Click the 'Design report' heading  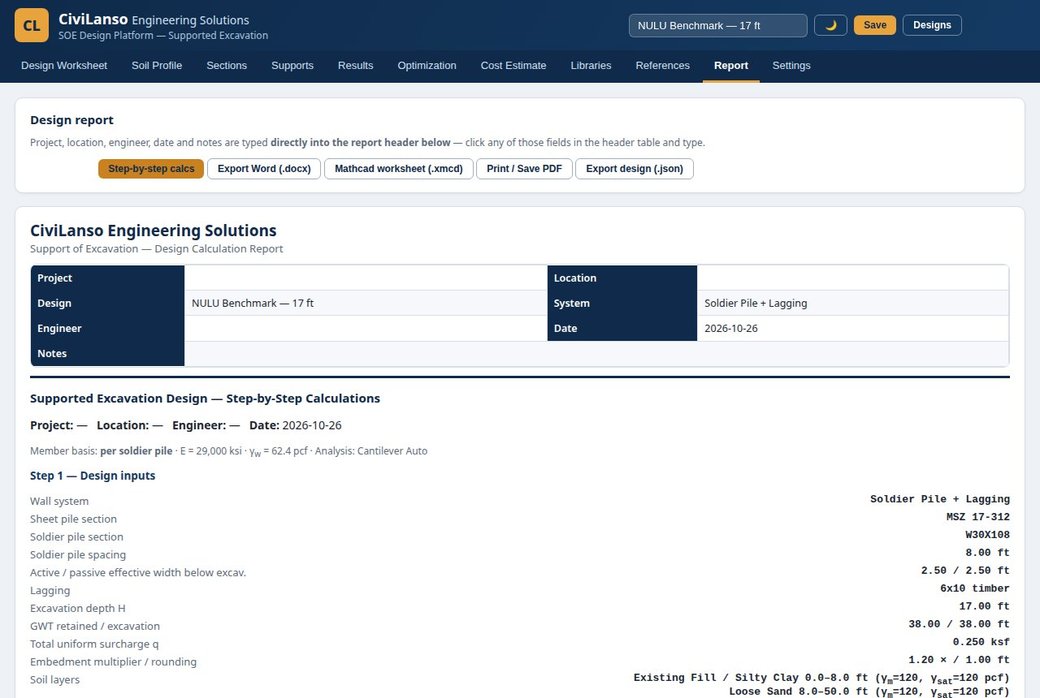point(72,120)
